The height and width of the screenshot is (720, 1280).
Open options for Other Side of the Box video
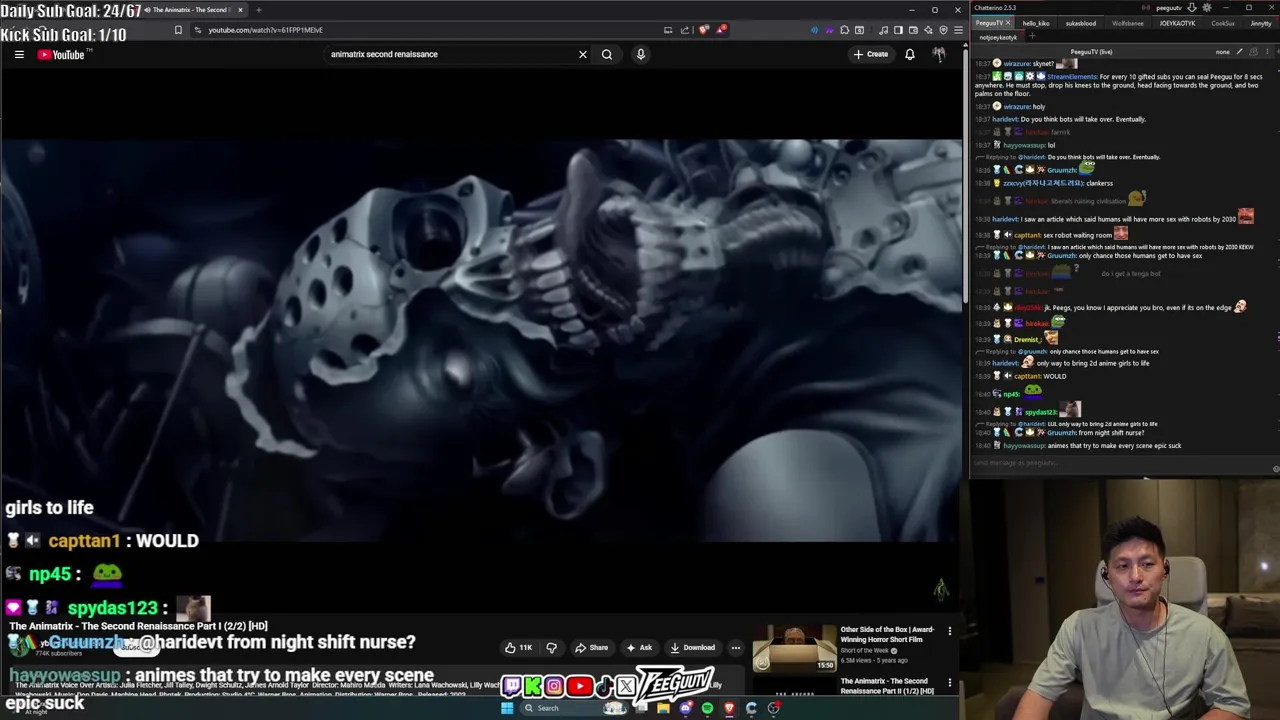[950, 631]
